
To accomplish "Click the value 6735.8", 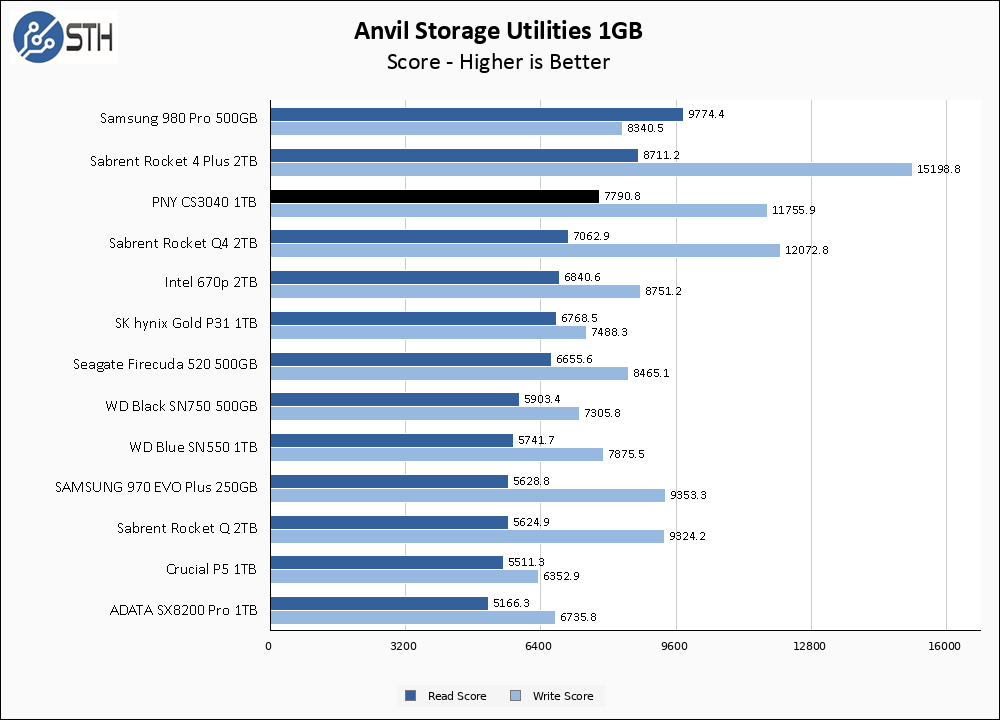I will coord(578,617).
